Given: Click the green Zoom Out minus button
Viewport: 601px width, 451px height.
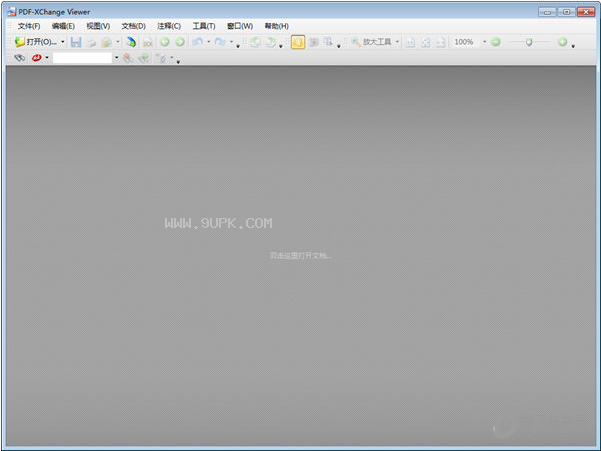Looking at the screenshot, I should pyautogui.click(x=496, y=42).
